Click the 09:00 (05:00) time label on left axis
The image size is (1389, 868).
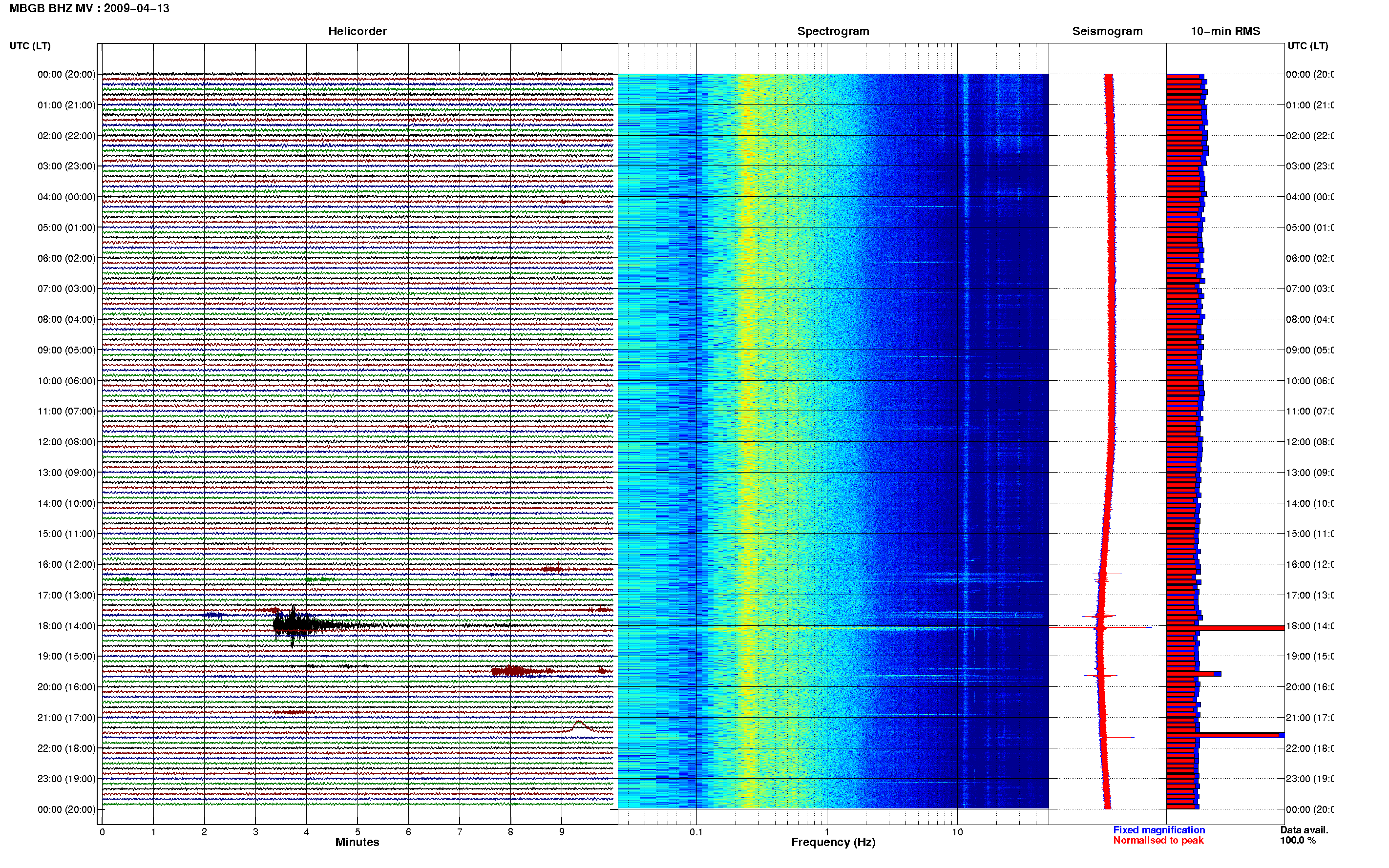click(x=66, y=350)
